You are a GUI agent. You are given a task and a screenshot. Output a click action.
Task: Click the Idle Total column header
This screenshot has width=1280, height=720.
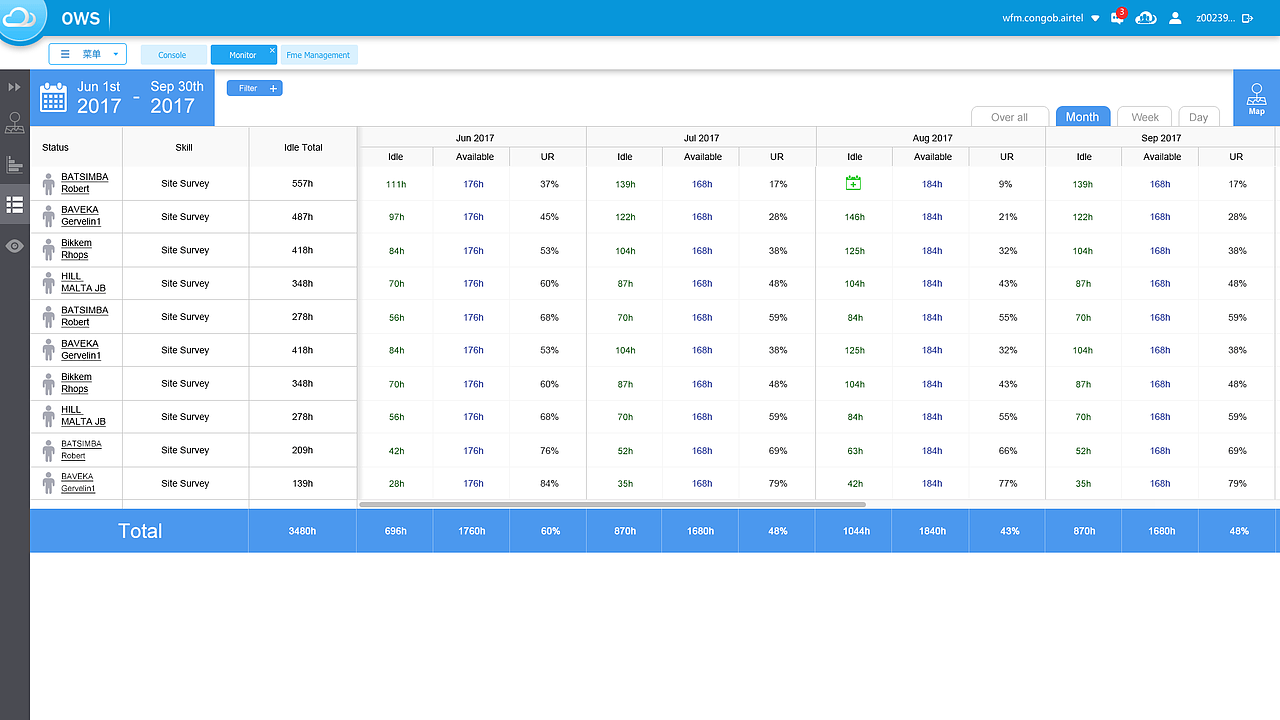(x=303, y=148)
